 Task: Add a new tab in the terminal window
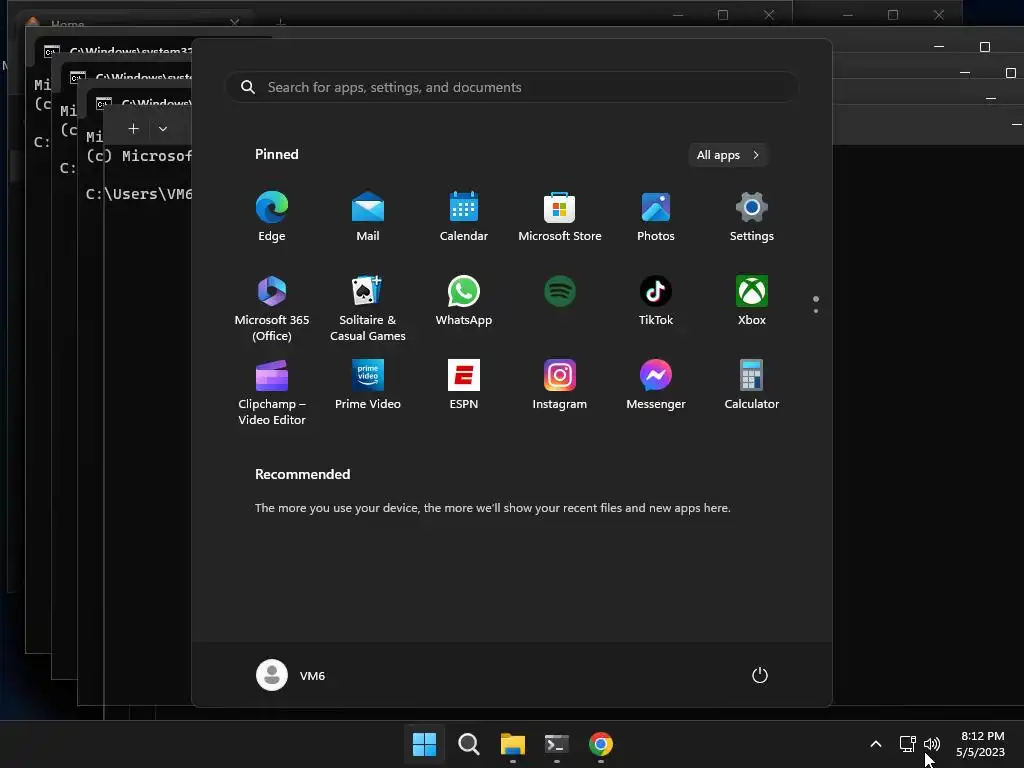(133, 129)
